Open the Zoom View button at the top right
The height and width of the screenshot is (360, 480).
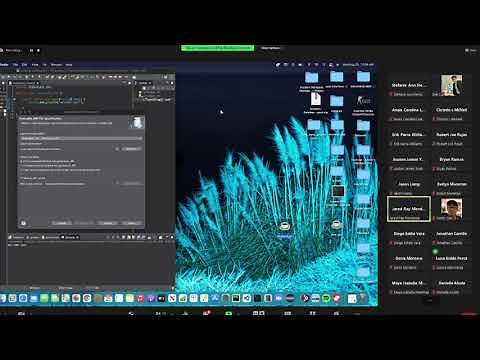pos(472,50)
